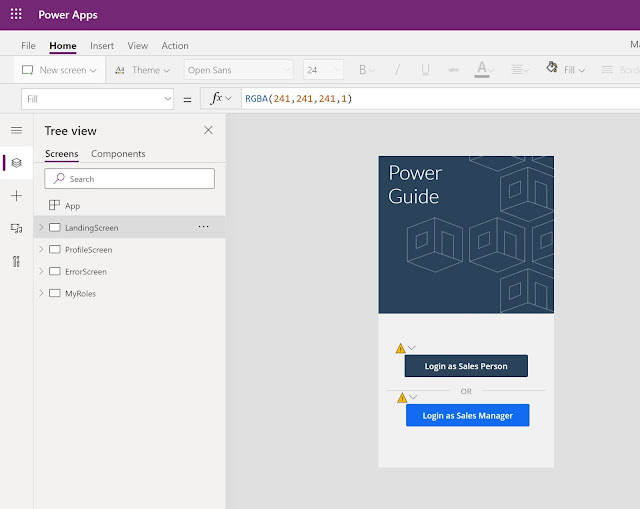640x509 pixels.
Task: Open the Action ribbon tab
Action: tap(175, 46)
